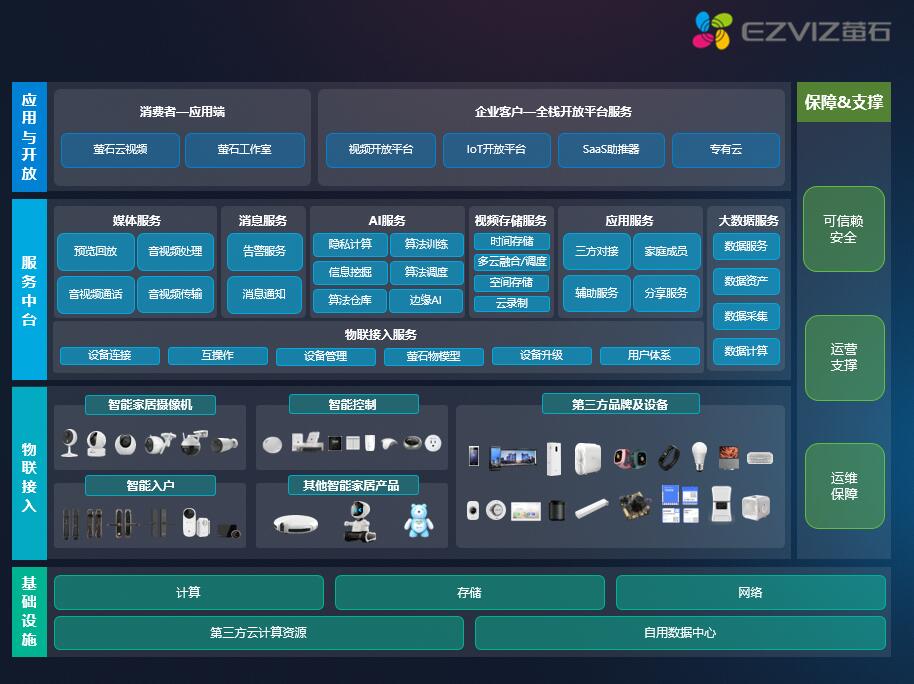Select the 用户体系 box

(x=649, y=356)
